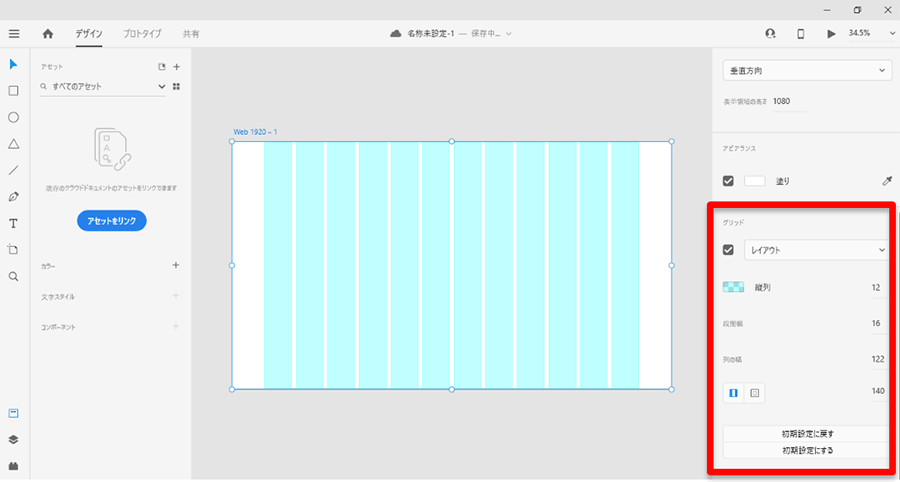
Task: Edit the column width field 122
Action: click(877, 359)
